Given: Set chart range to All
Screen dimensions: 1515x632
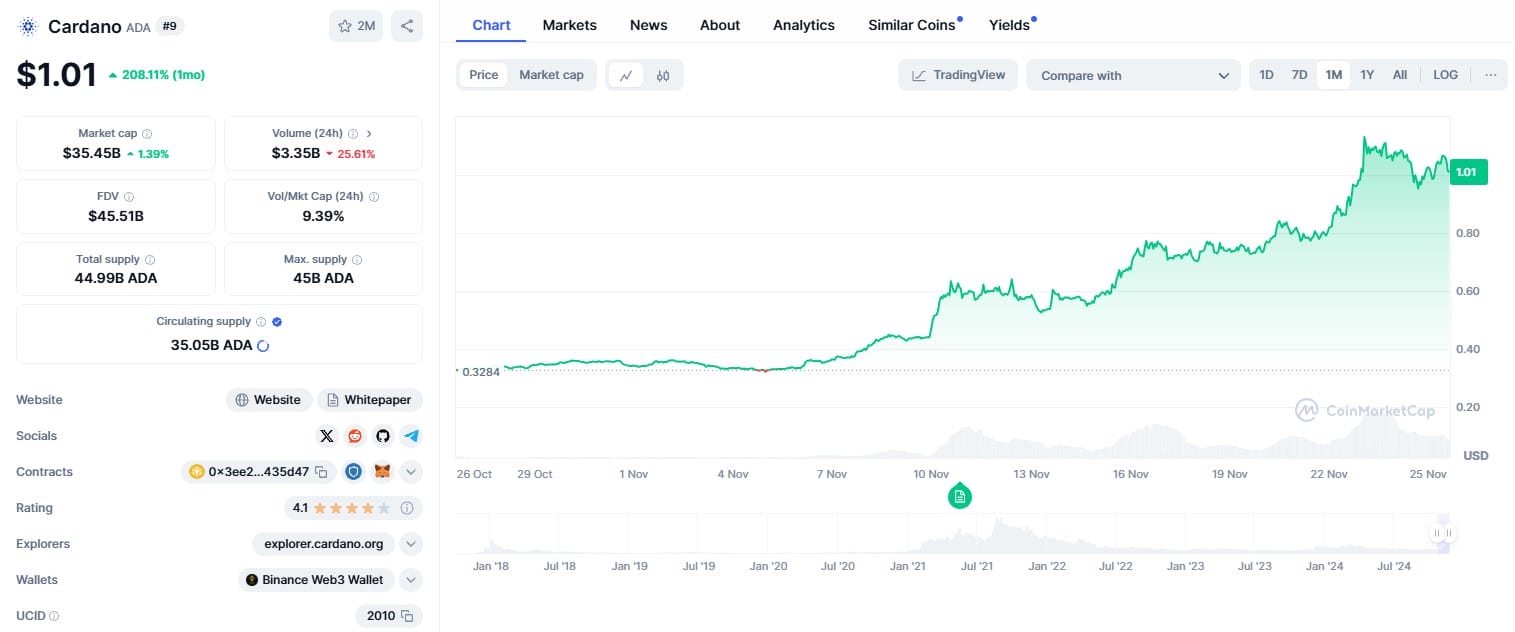Looking at the screenshot, I should click(x=1400, y=75).
